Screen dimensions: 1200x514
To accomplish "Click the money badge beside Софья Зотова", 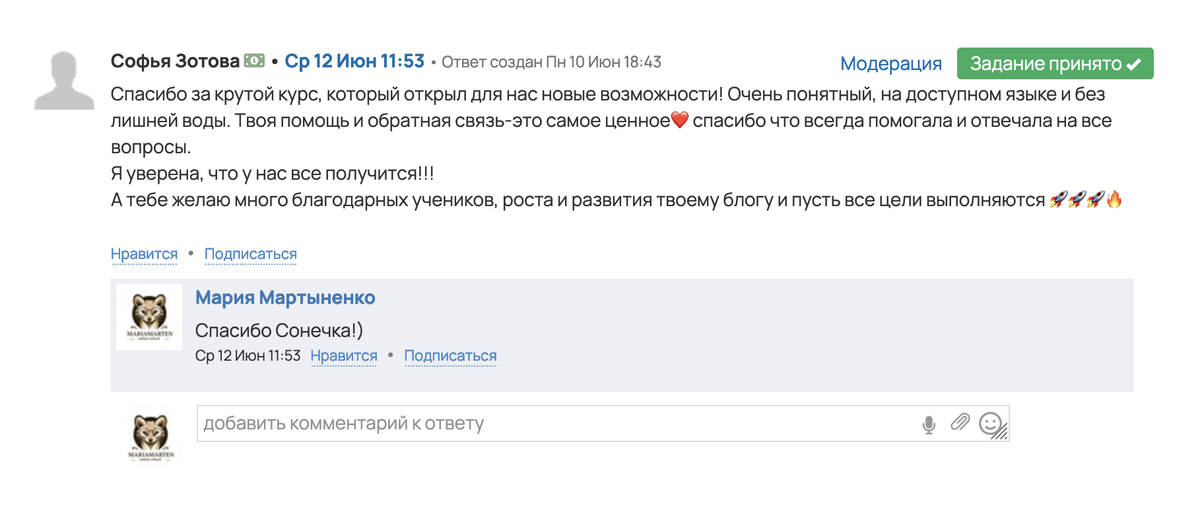I will pyautogui.click(x=255, y=62).
